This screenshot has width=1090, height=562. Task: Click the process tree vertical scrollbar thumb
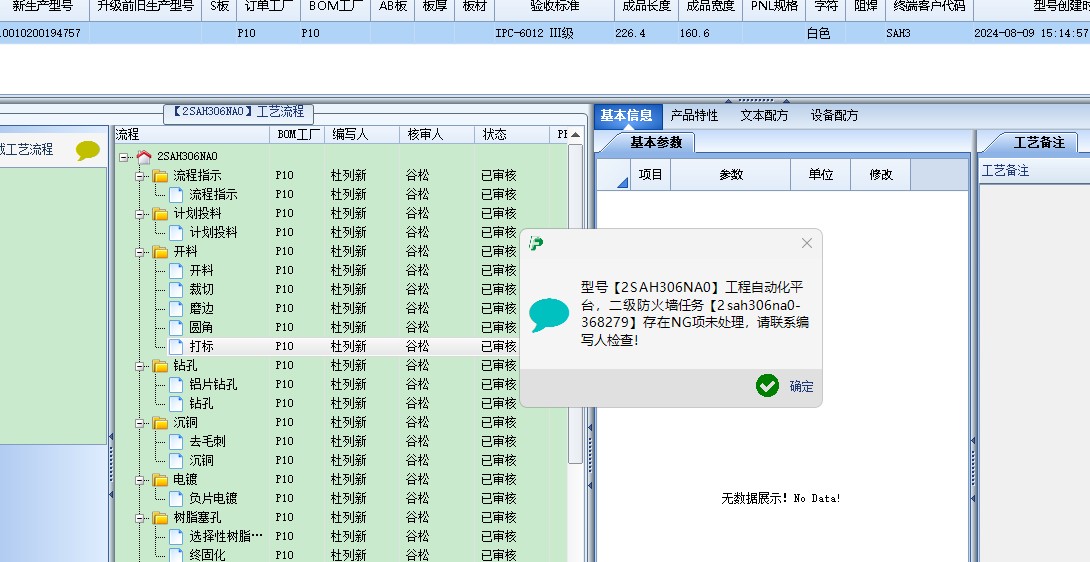(575, 303)
